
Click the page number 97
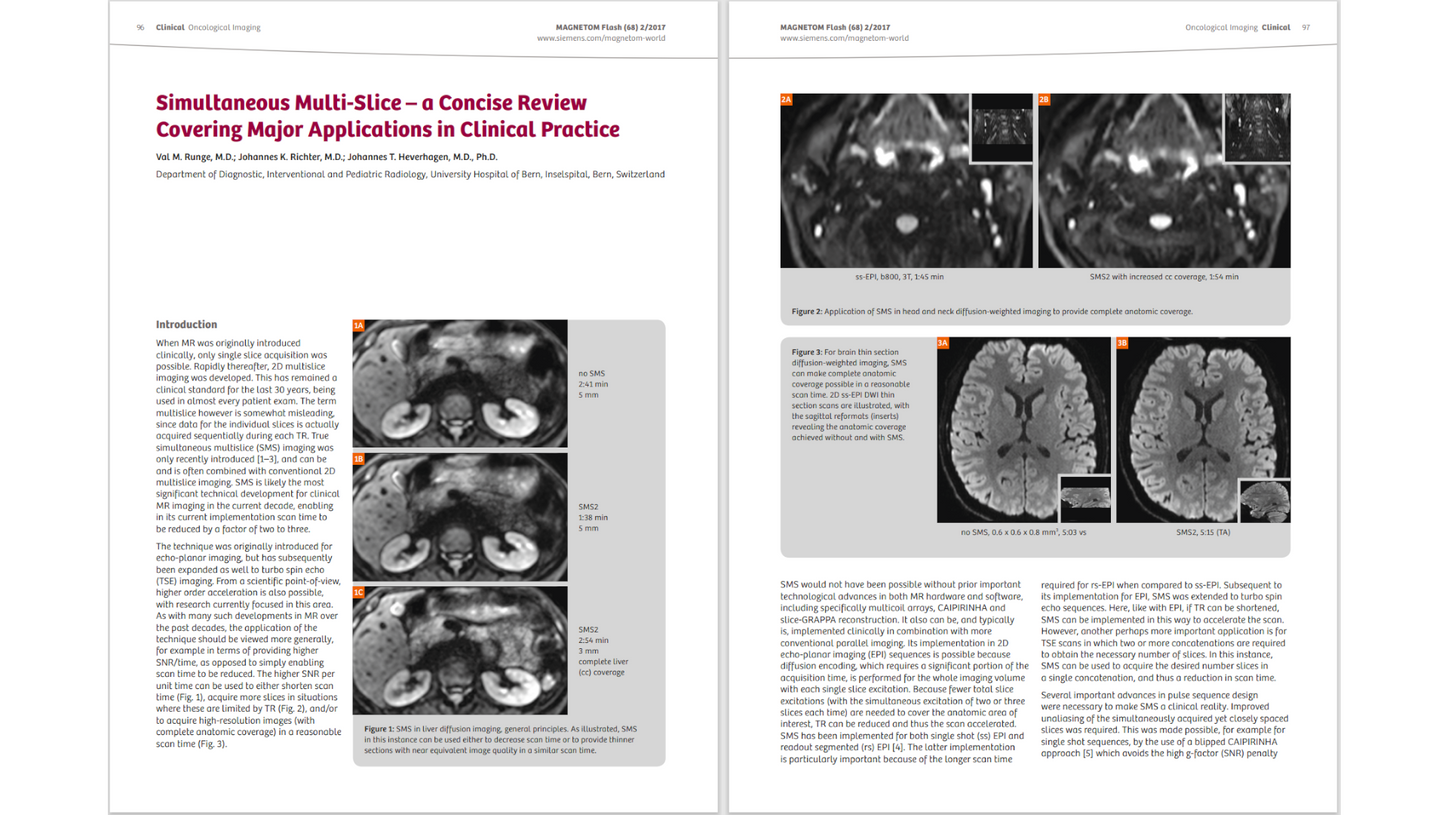[1306, 27]
